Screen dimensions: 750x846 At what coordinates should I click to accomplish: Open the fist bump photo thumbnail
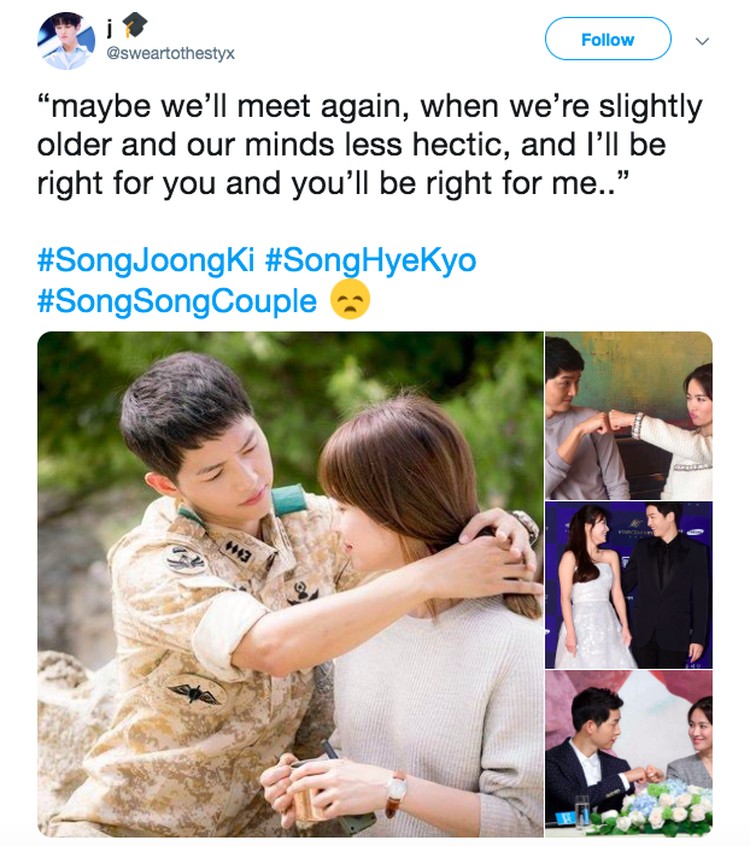click(x=629, y=415)
